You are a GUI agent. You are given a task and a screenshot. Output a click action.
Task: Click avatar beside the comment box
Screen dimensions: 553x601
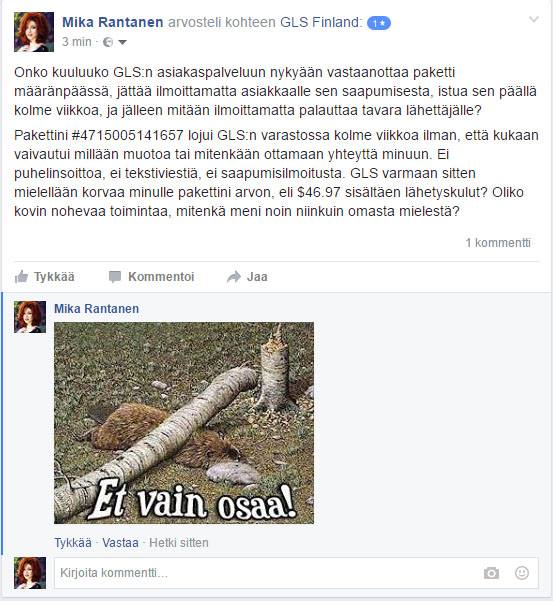[x=30, y=573]
